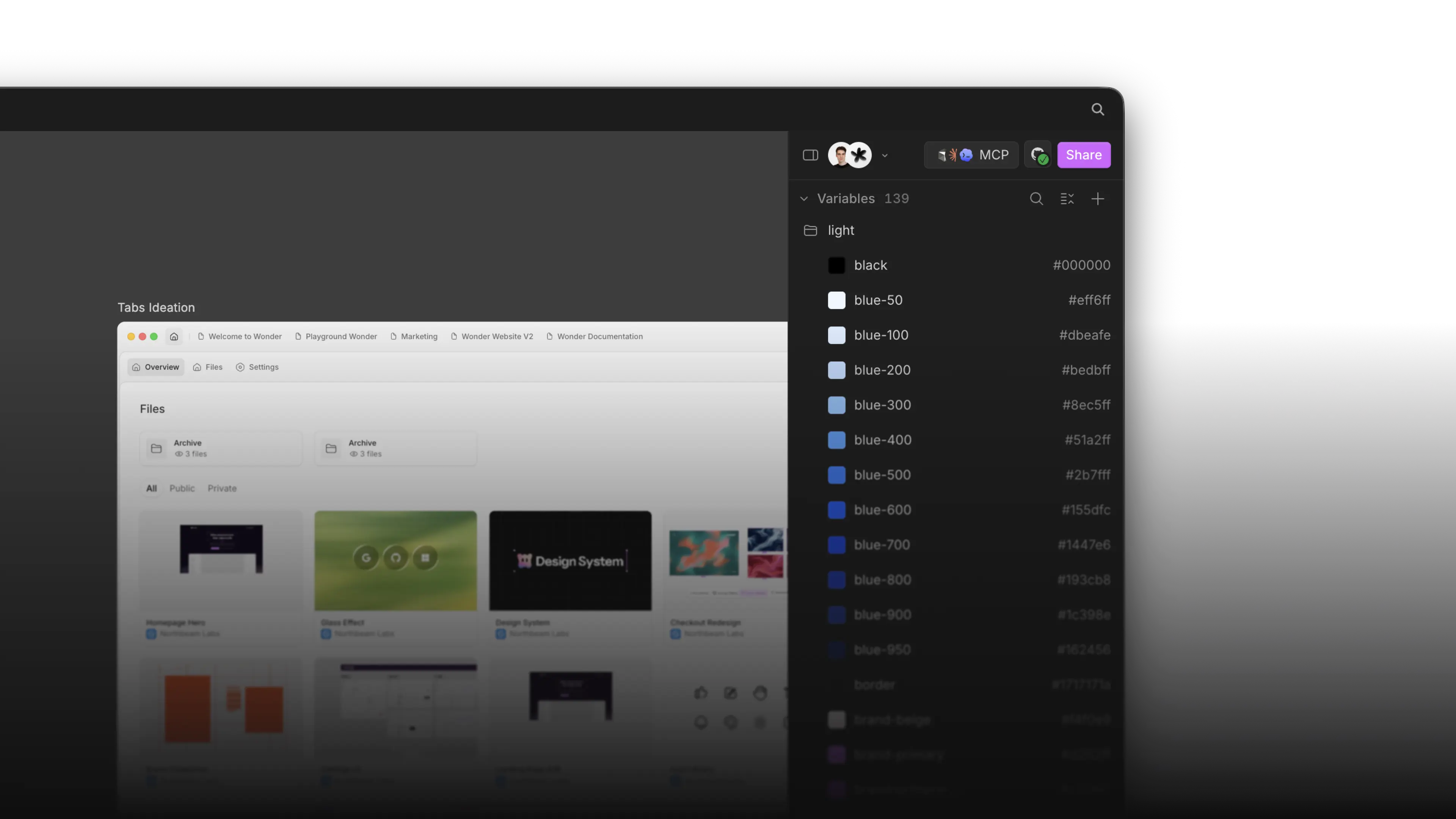The height and width of the screenshot is (819, 1456).
Task: Click the blue-400 color swatch
Action: coord(836,440)
